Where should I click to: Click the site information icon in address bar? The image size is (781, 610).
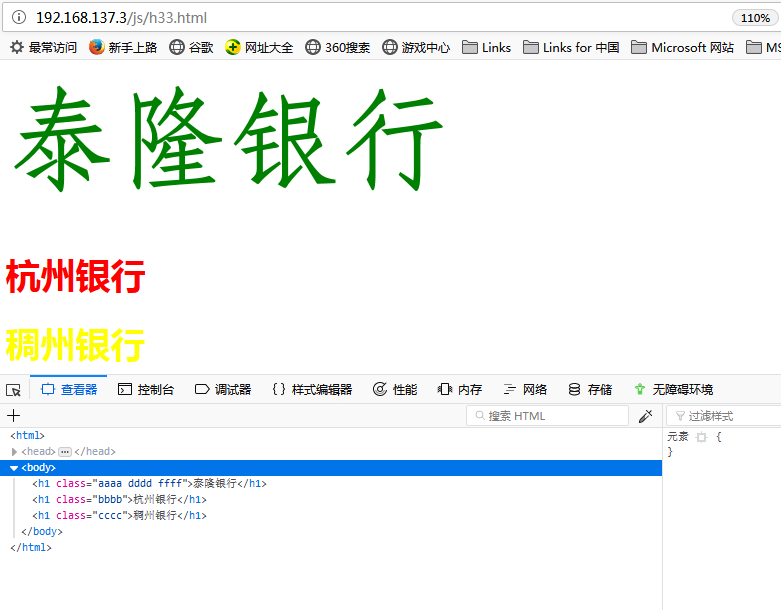pyautogui.click(x=18, y=17)
